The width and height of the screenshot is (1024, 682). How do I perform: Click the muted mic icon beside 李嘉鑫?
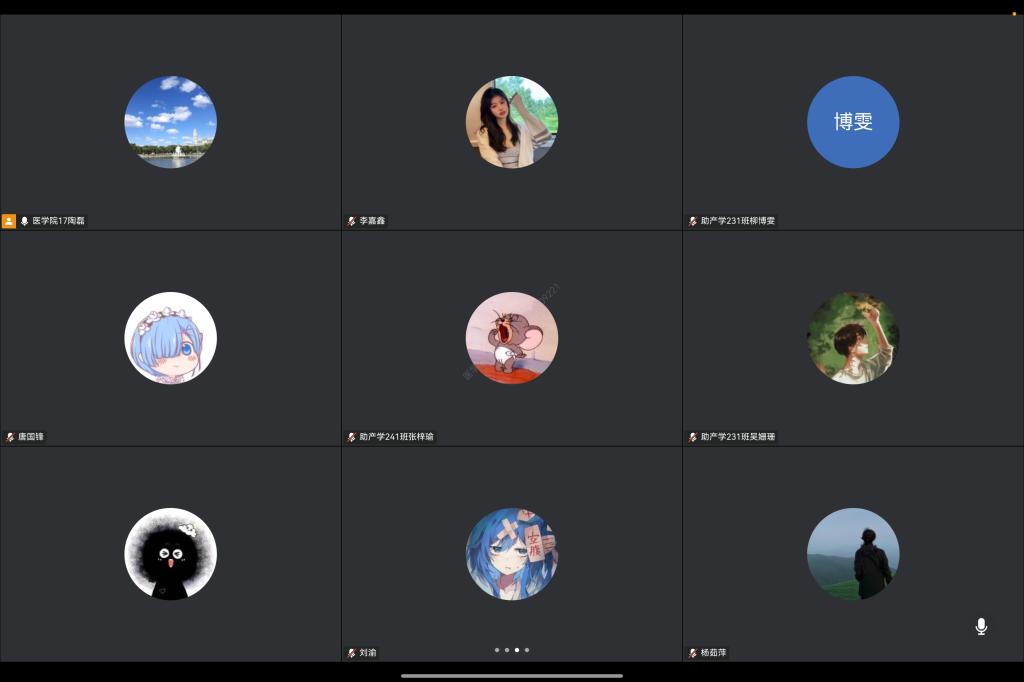point(352,221)
